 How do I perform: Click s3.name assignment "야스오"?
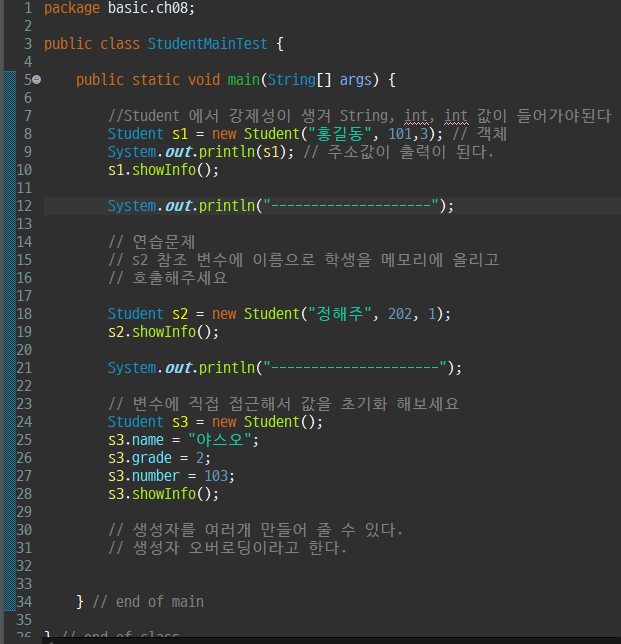click(x=184, y=440)
